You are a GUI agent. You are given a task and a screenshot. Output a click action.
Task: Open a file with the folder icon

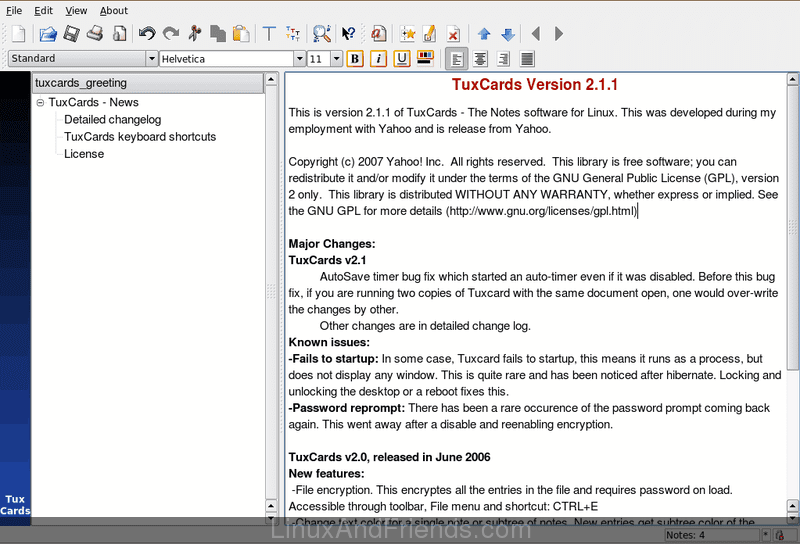click(48, 34)
